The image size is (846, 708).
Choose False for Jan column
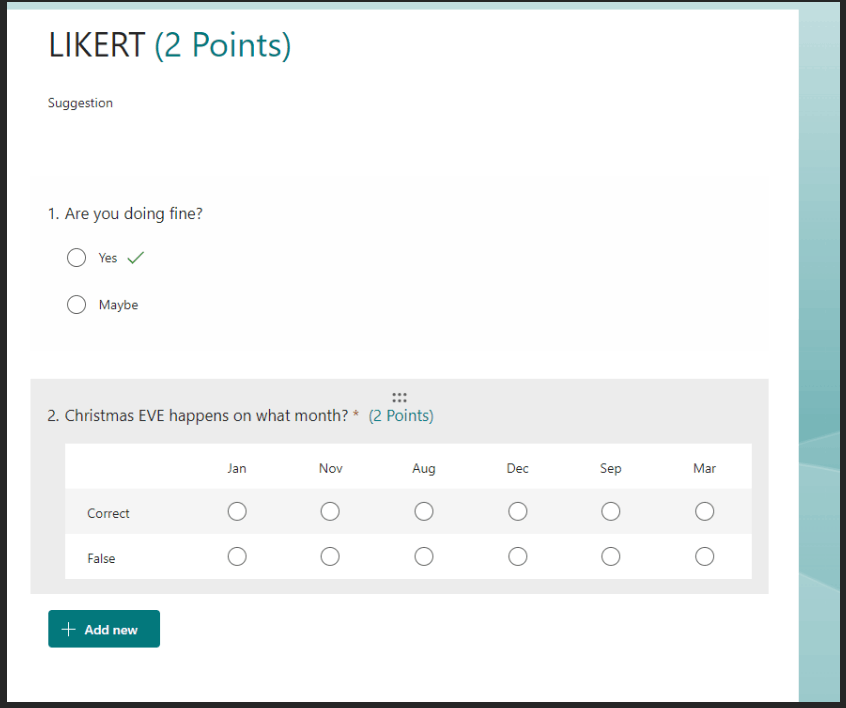point(237,556)
